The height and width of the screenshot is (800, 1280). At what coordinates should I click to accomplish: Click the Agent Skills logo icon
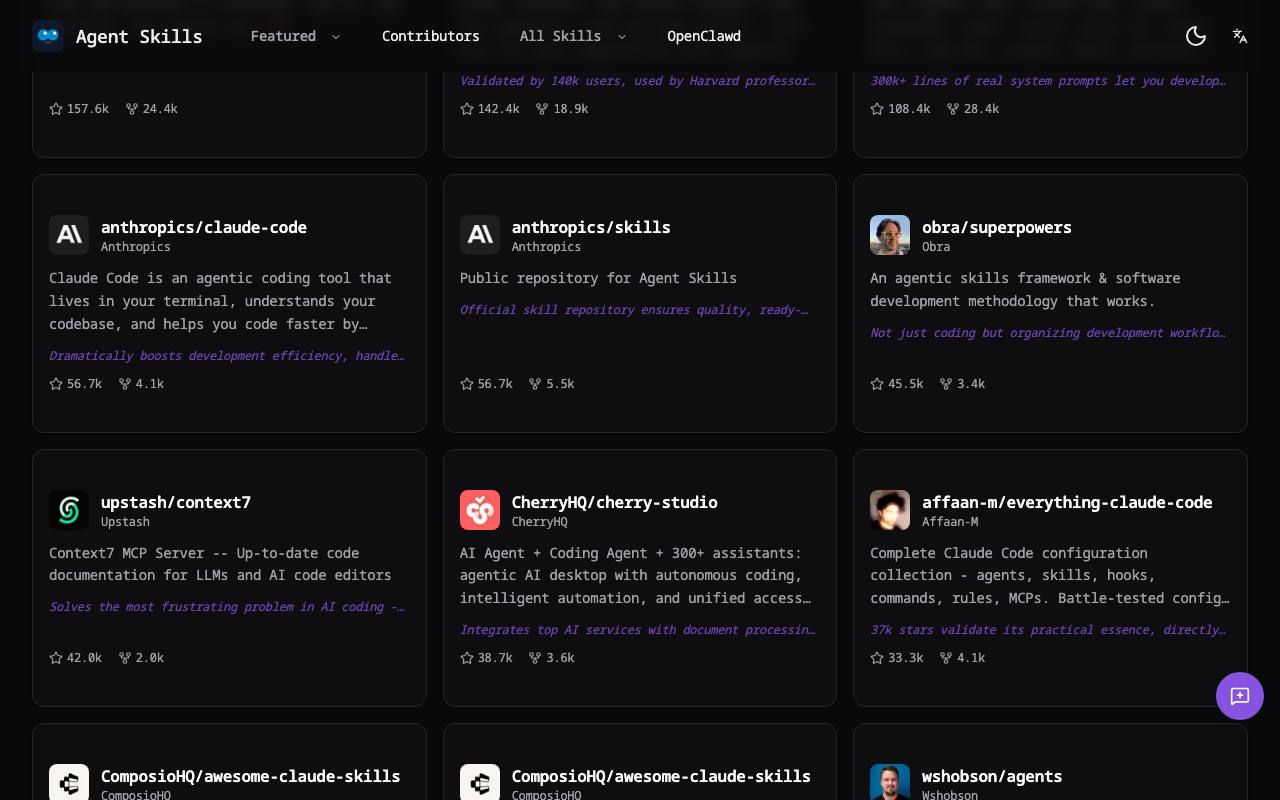coord(48,36)
